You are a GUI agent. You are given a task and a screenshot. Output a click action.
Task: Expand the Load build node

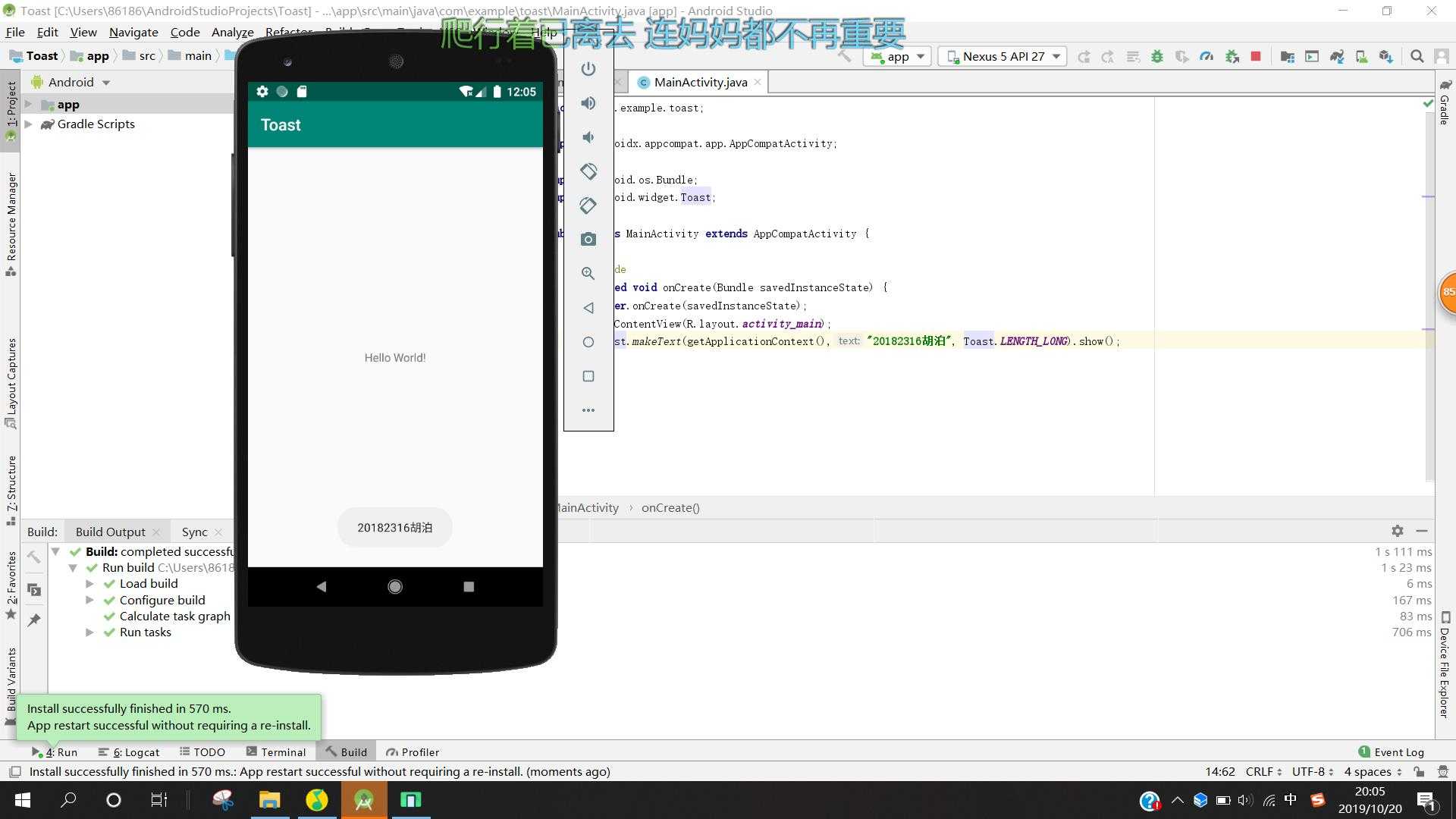pos(89,584)
